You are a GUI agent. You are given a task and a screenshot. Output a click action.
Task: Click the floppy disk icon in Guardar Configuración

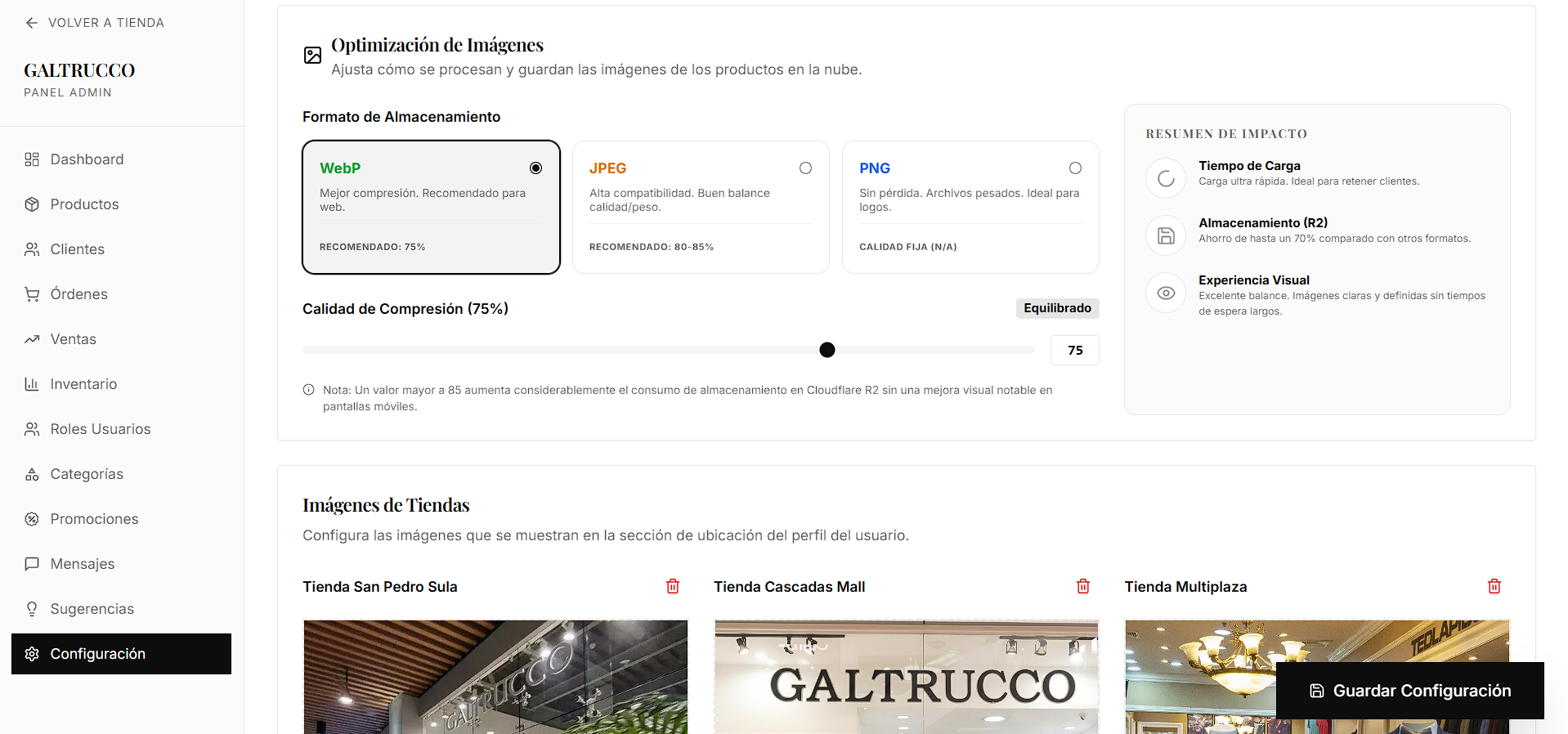[x=1317, y=691]
